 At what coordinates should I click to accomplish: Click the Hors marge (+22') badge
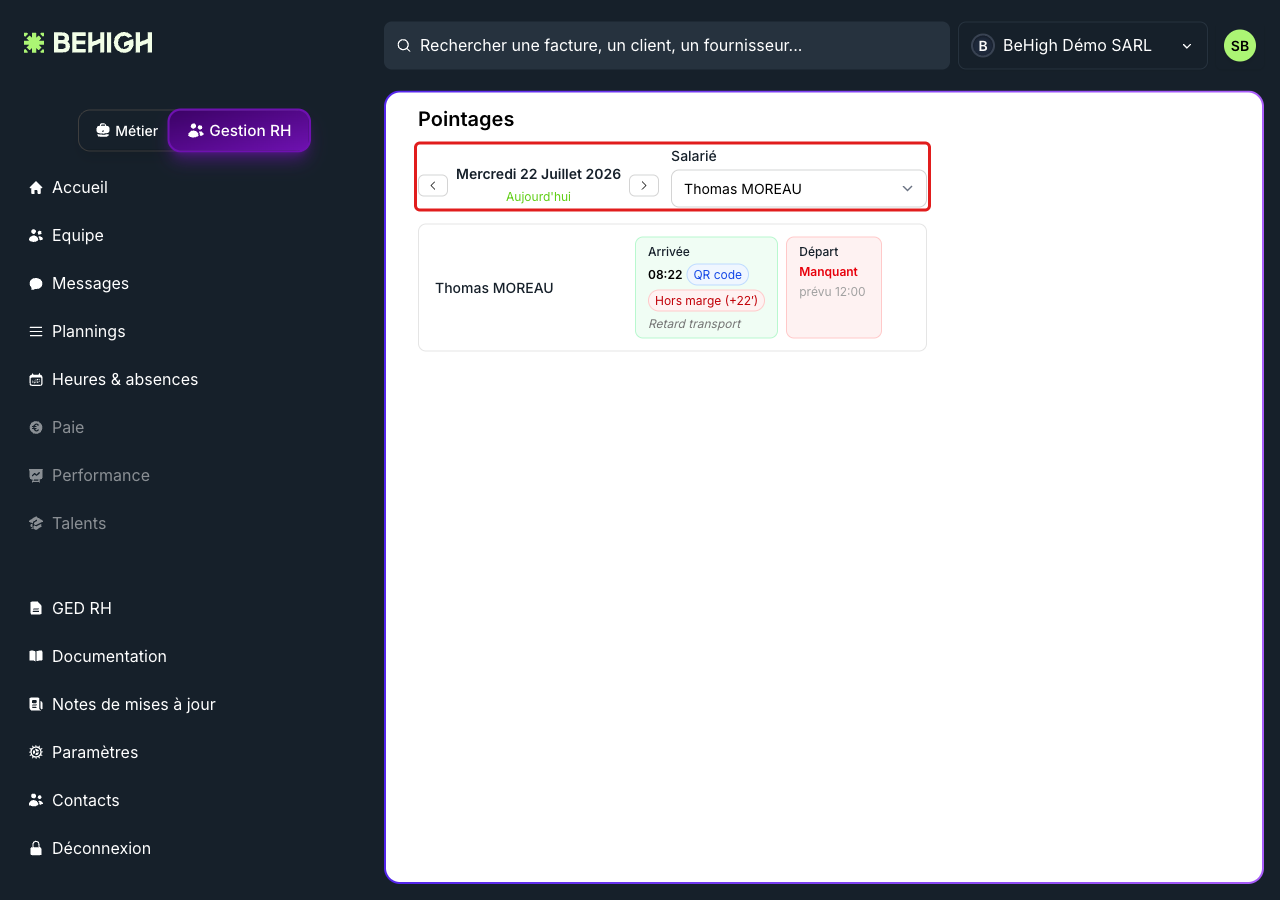[706, 301]
